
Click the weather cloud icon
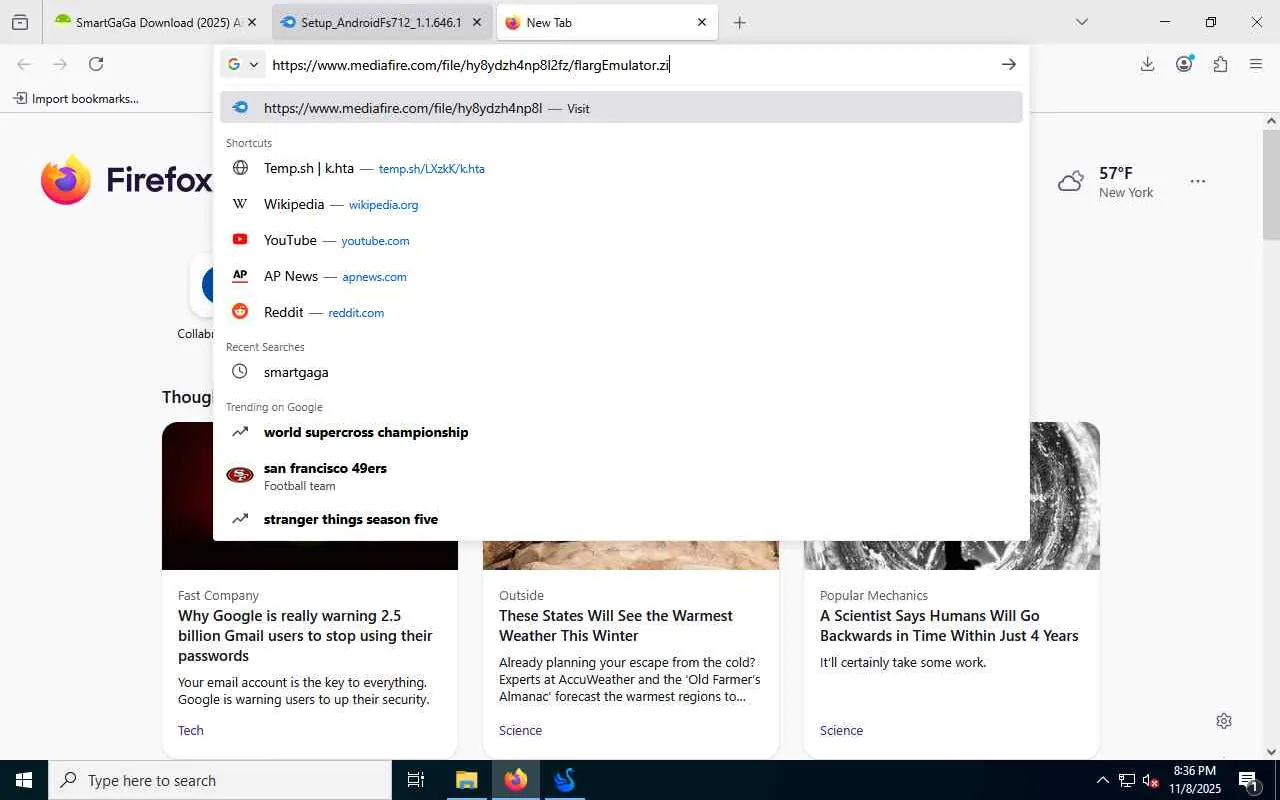coord(1071,181)
